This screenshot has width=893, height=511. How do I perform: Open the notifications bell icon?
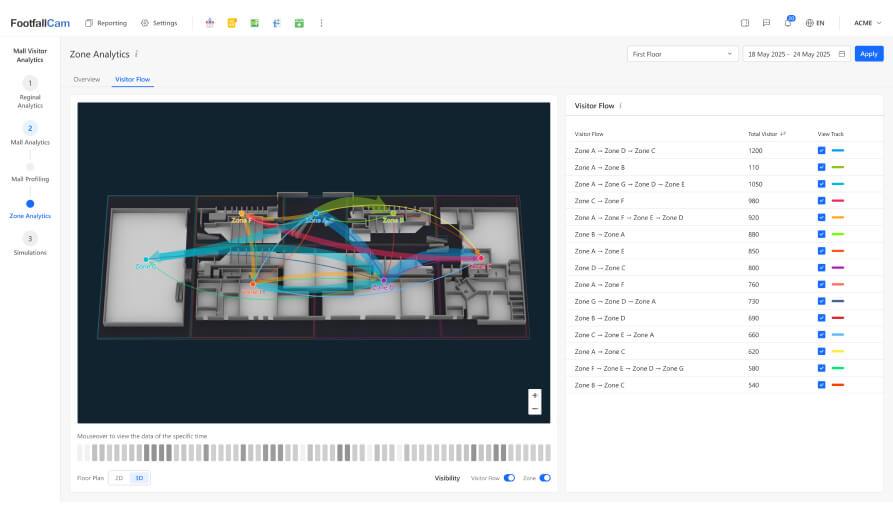click(788, 23)
